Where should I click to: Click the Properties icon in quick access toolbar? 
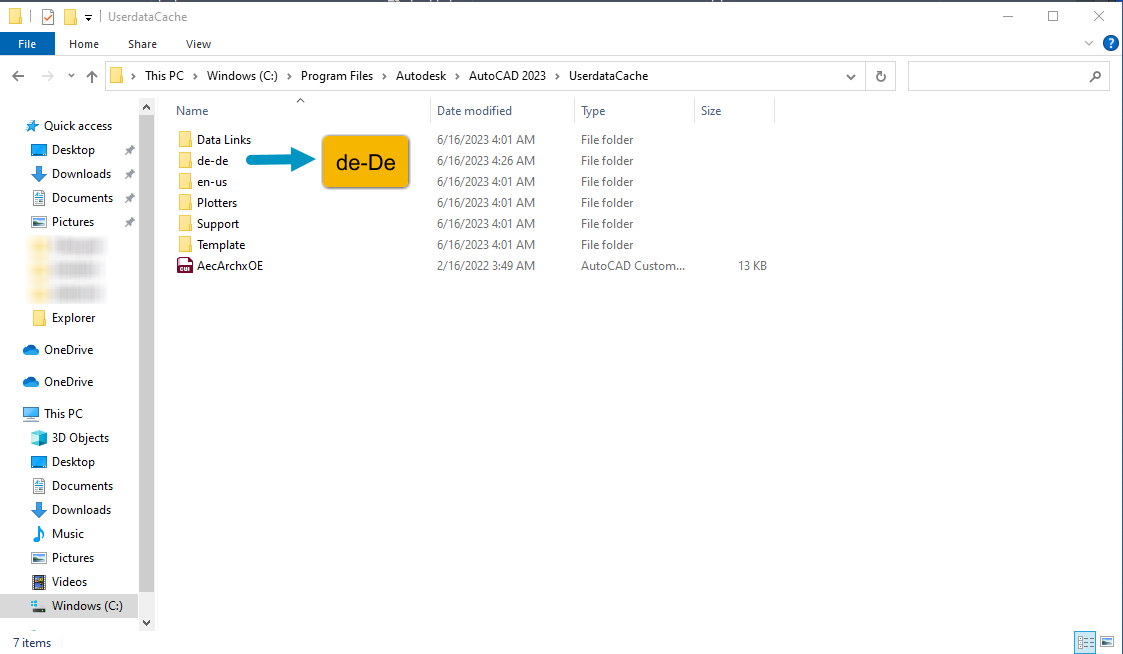coord(47,16)
